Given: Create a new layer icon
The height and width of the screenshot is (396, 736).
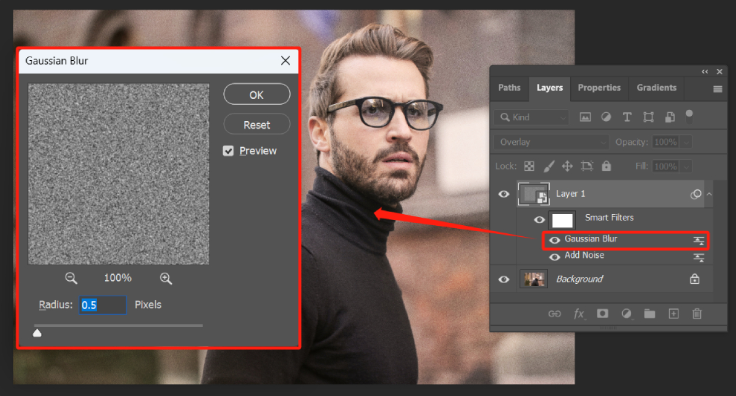Looking at the screenshot, I should tap(674, 314).
